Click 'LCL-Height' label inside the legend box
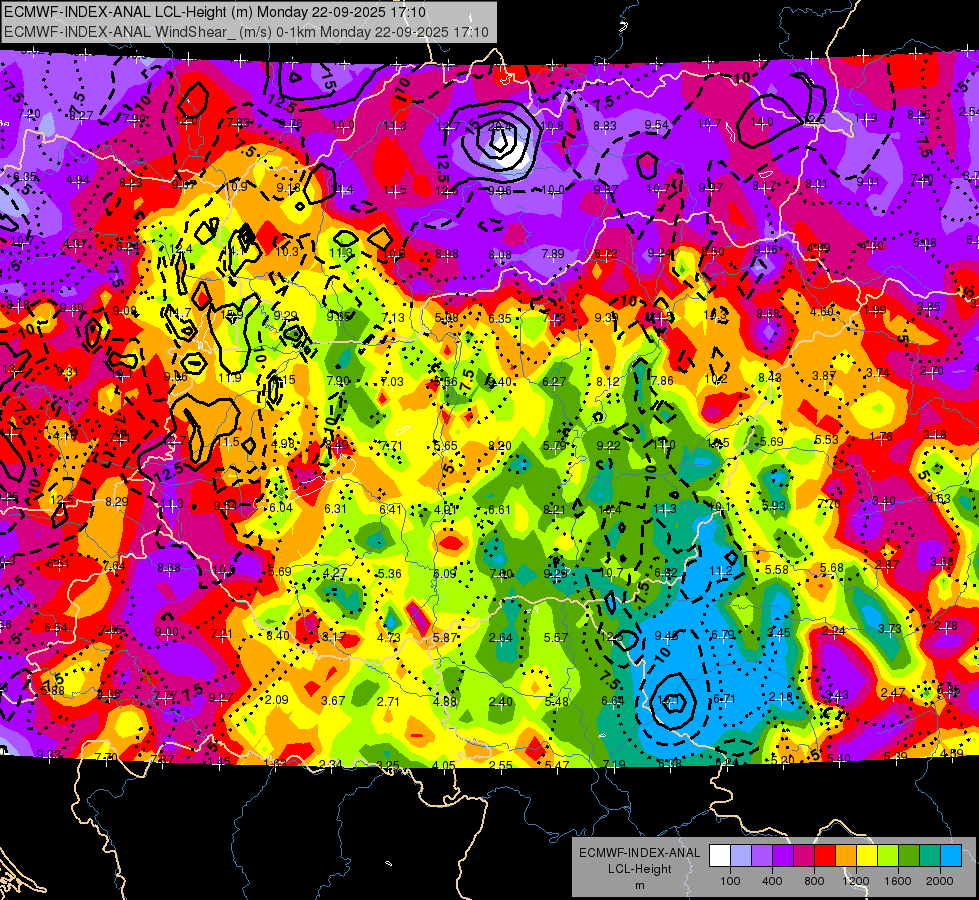Viewport: 979px width, 900px height. click(640, 869)
